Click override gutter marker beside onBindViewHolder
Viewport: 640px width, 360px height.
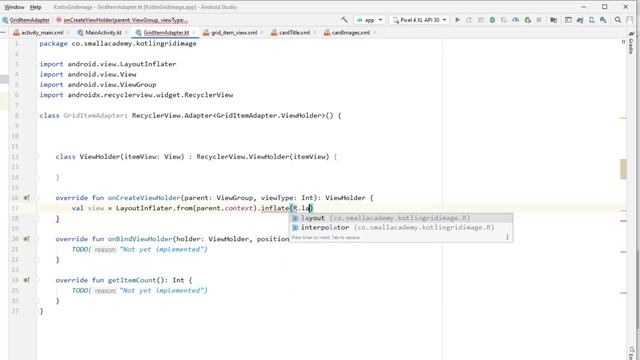point(27,239)
